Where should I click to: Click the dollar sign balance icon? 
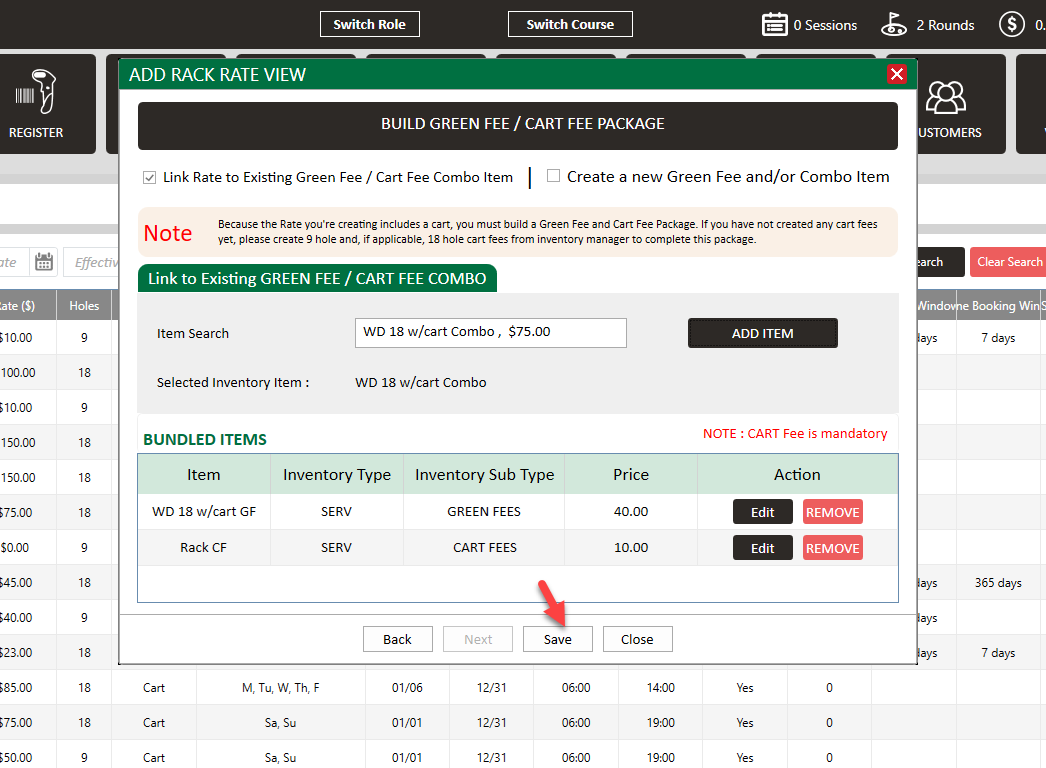1011,25
